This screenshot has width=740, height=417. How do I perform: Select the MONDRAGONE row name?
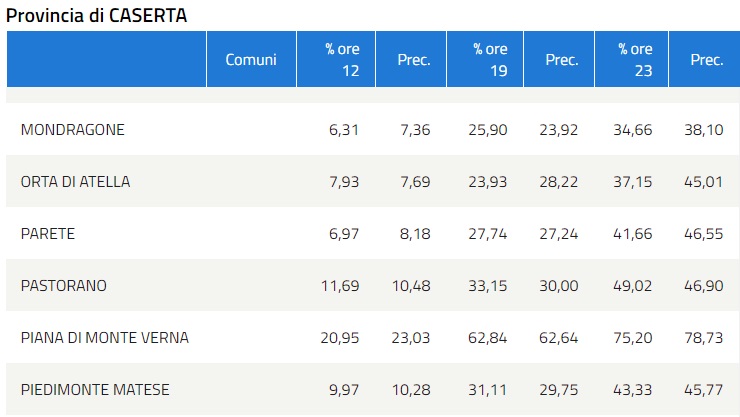click(72, 130)
